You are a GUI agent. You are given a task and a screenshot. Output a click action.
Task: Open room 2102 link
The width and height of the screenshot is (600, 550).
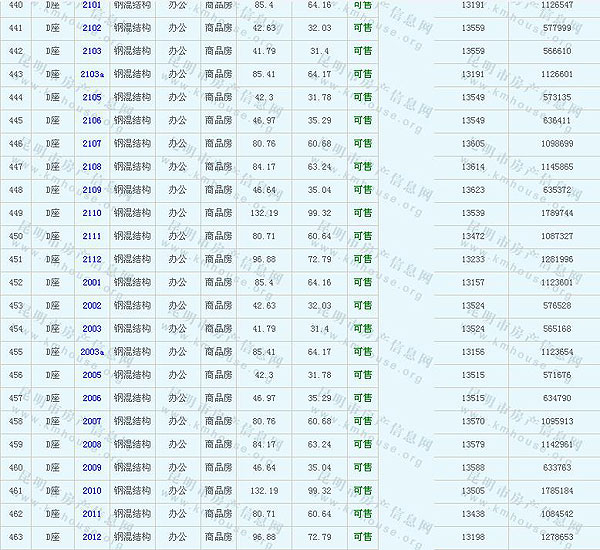(x=92, y=28)
